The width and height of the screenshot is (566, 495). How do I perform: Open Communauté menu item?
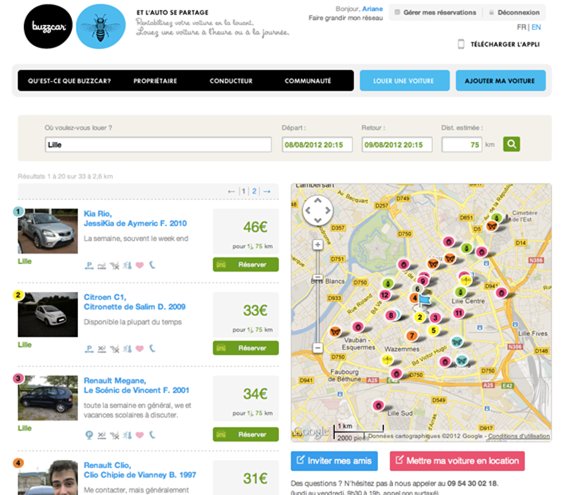(x=308, y=81)
